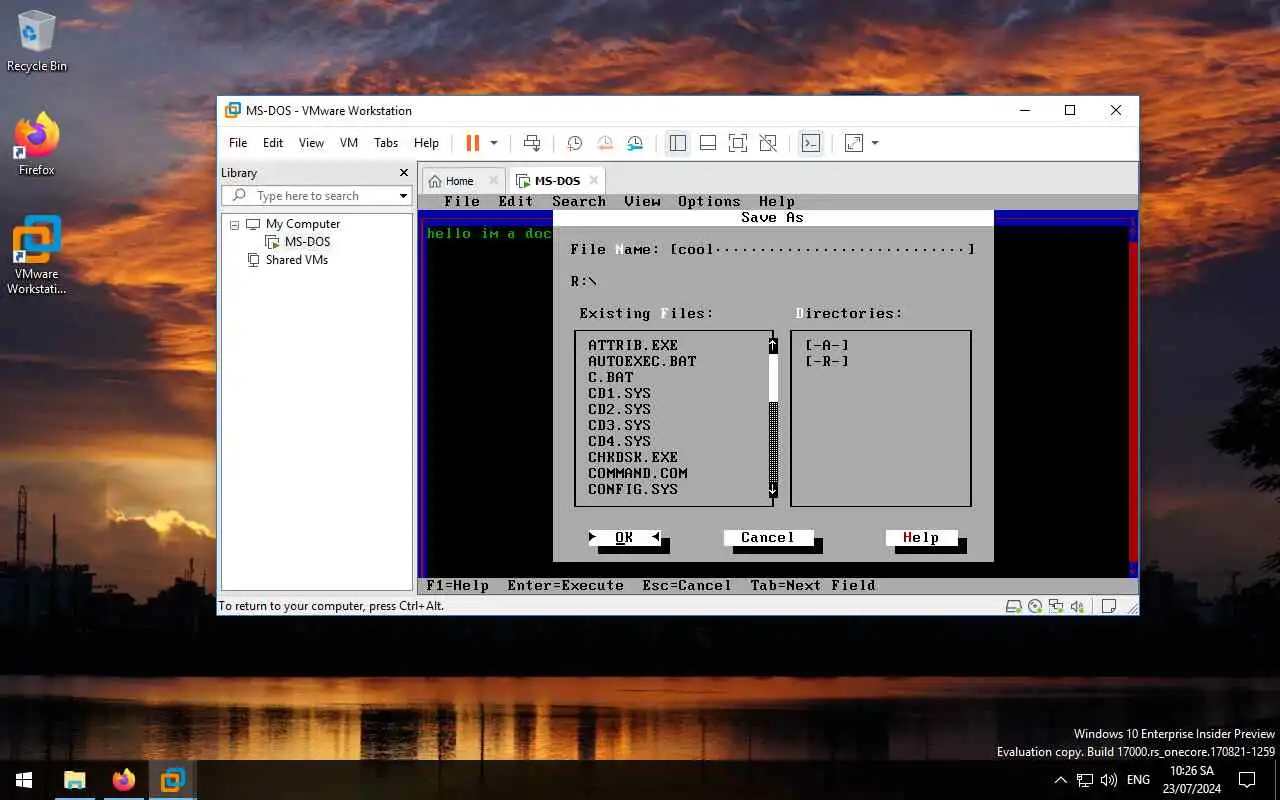Open the Windows Start menu
This screenshot has height=800, width=1280.
point(24,780)
